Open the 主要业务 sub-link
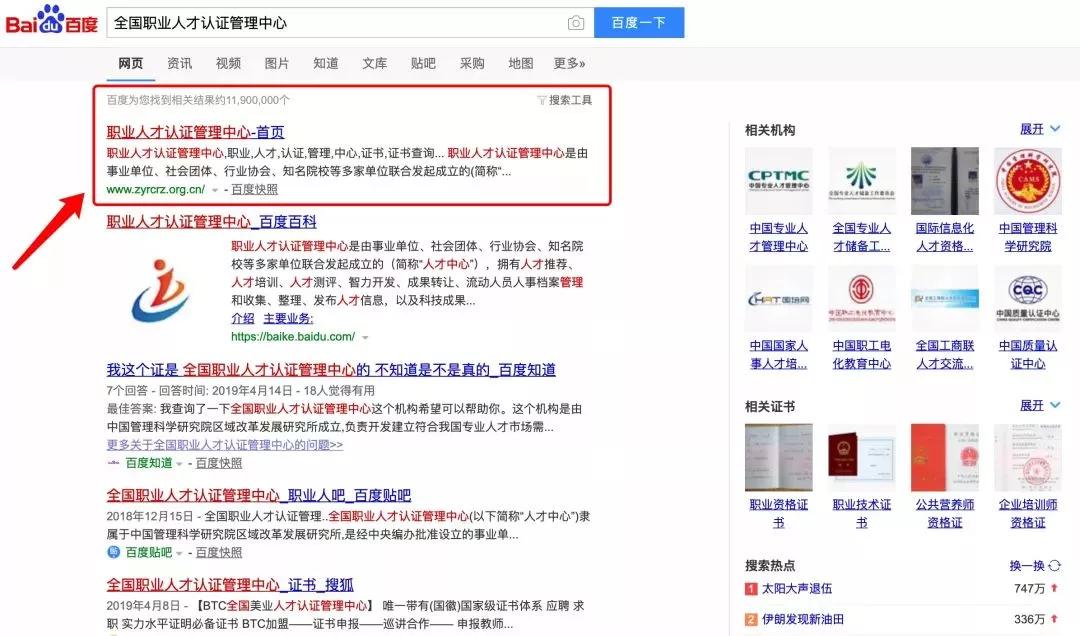 [288, 318]
